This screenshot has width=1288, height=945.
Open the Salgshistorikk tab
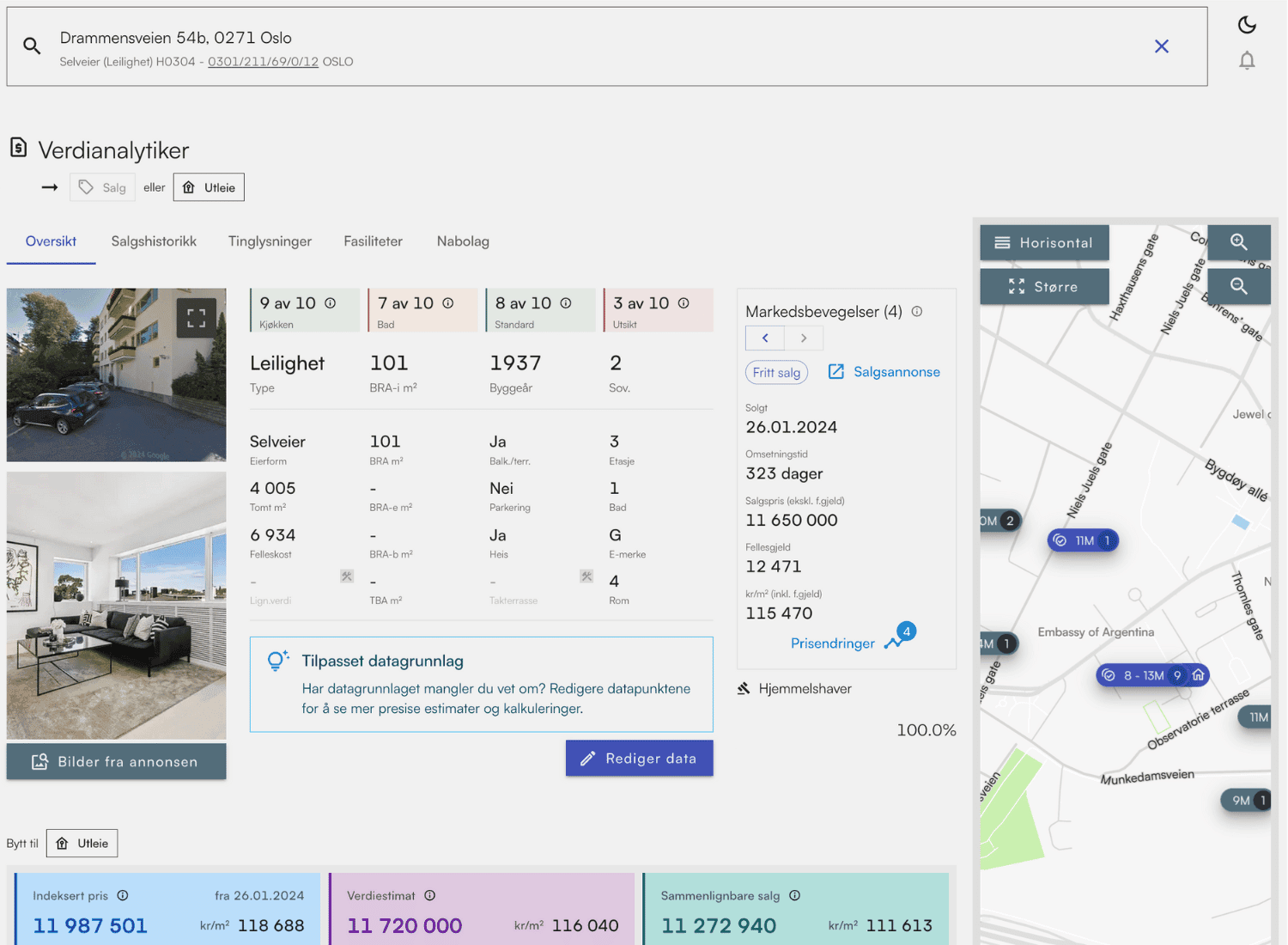(x=154, y=241)
